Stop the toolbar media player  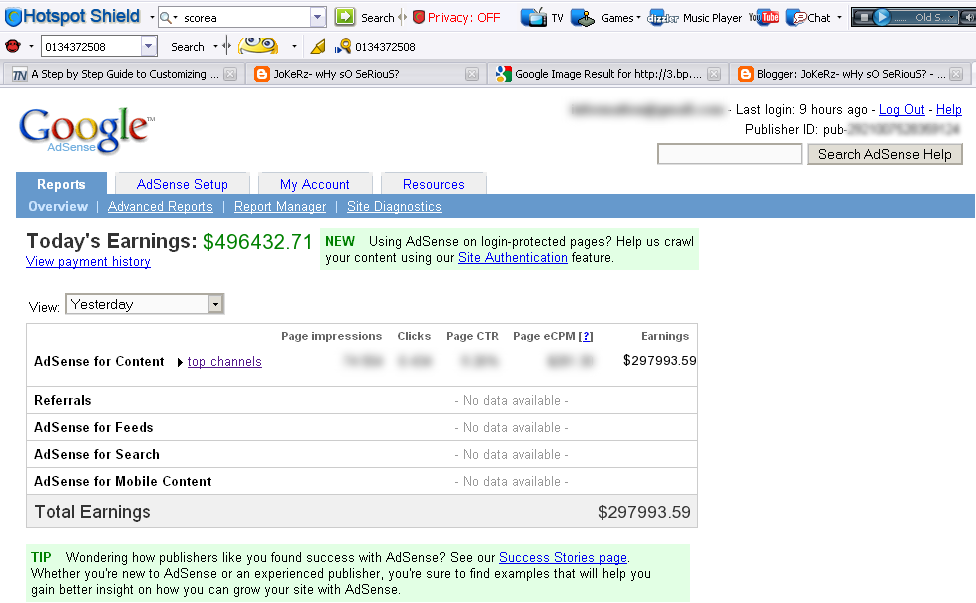click(x=864, y=17)
